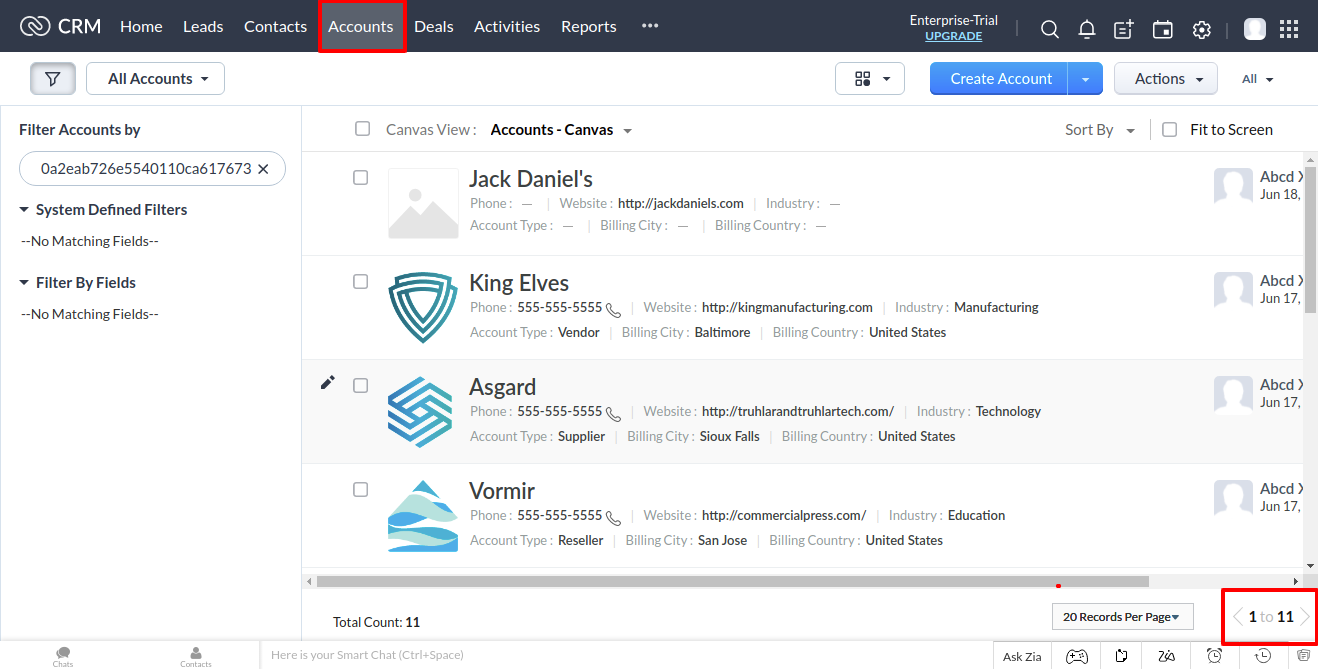The height and width of the screenshot is (669, 1318).
Task: Click the gamescope controller icon
Action: coord(1076,656)
